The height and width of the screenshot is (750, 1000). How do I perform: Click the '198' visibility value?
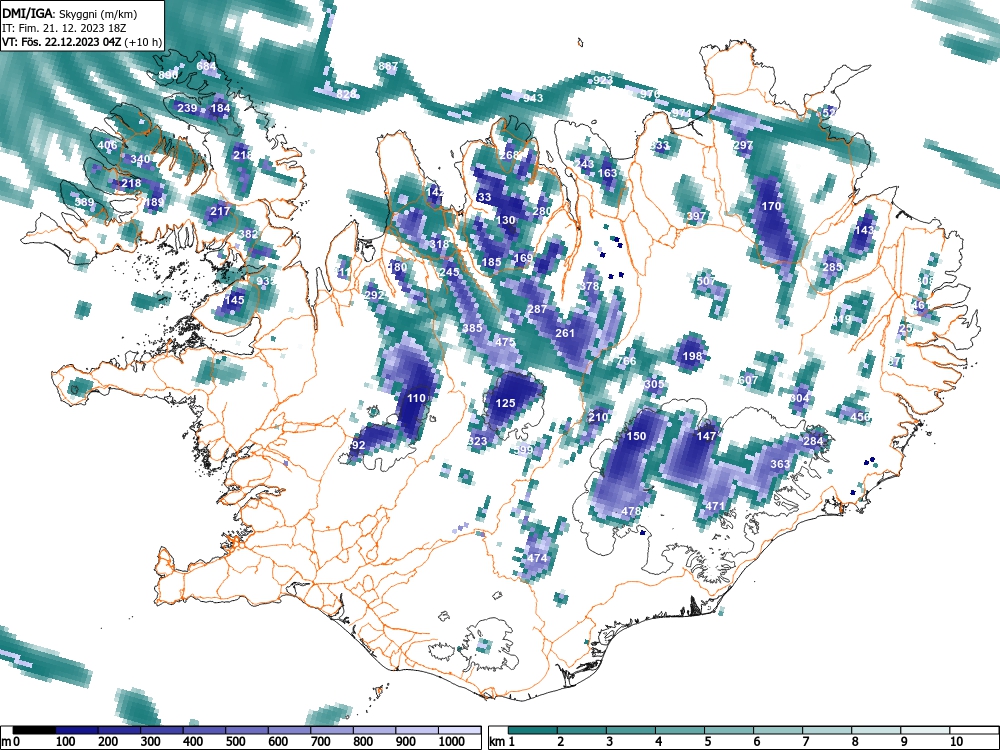[693, 356]
